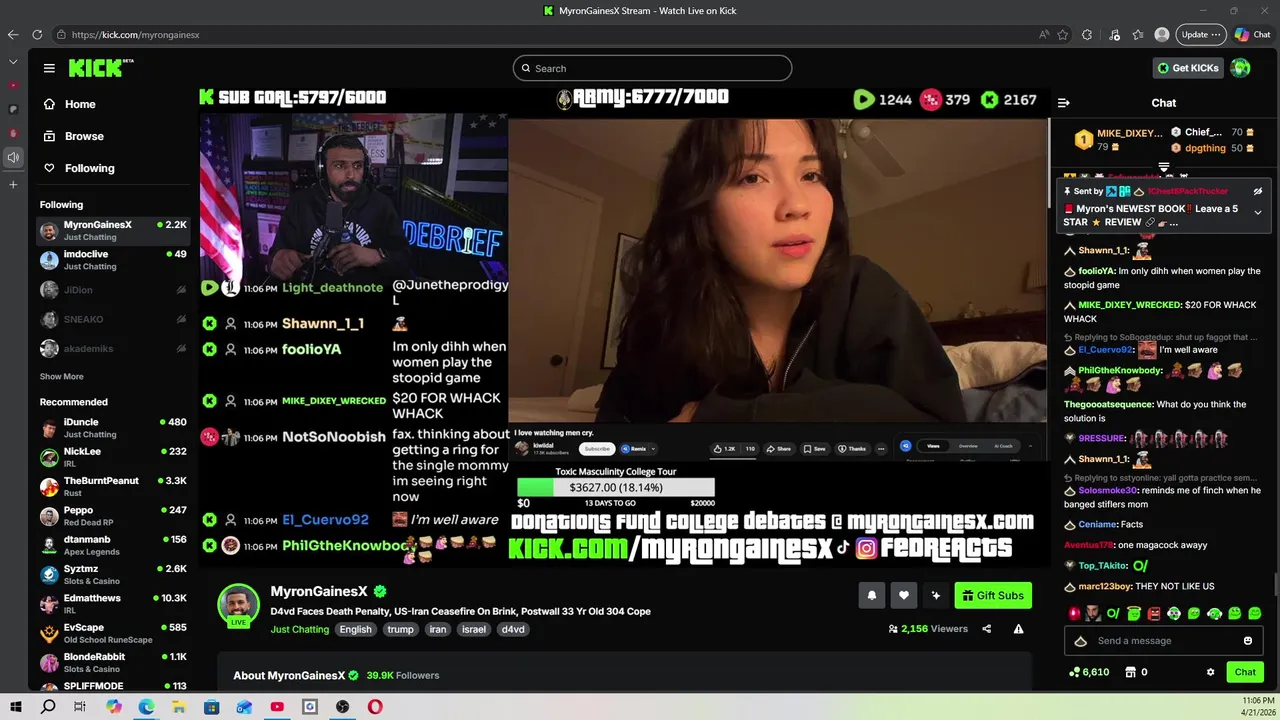Open Opera browser on taskbar

(375, 707)
